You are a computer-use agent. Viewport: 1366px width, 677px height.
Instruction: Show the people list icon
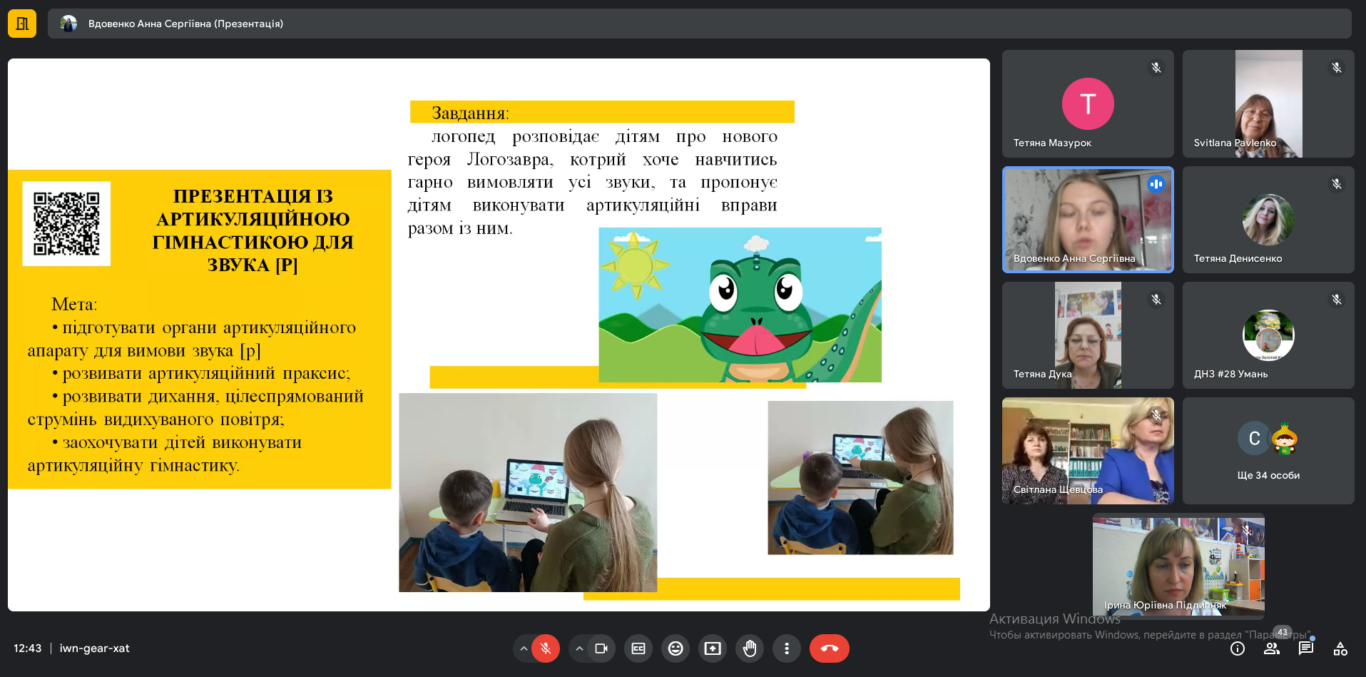1271,648
